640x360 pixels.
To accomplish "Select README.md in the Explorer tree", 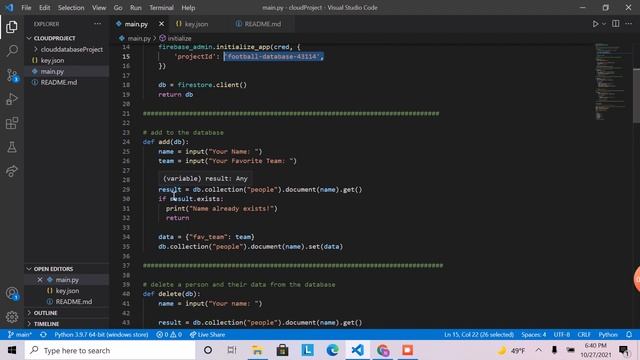I will click(58, 82).
